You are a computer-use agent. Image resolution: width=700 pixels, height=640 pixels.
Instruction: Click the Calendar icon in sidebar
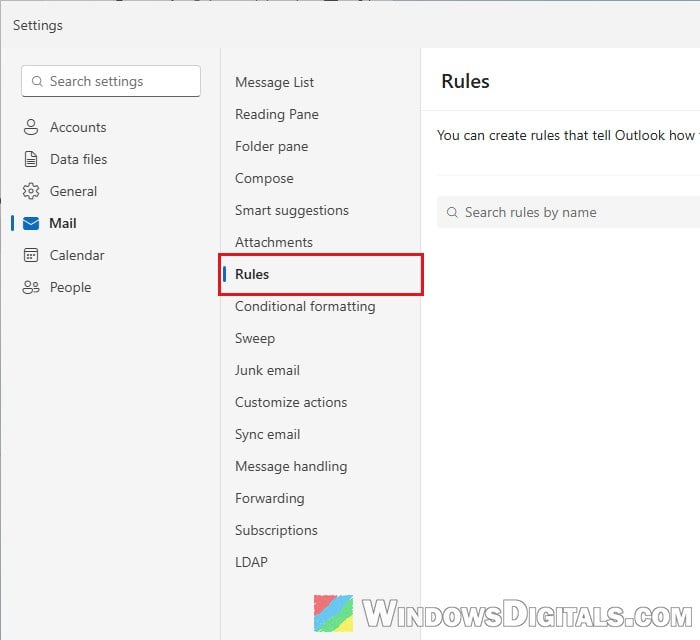31,255
